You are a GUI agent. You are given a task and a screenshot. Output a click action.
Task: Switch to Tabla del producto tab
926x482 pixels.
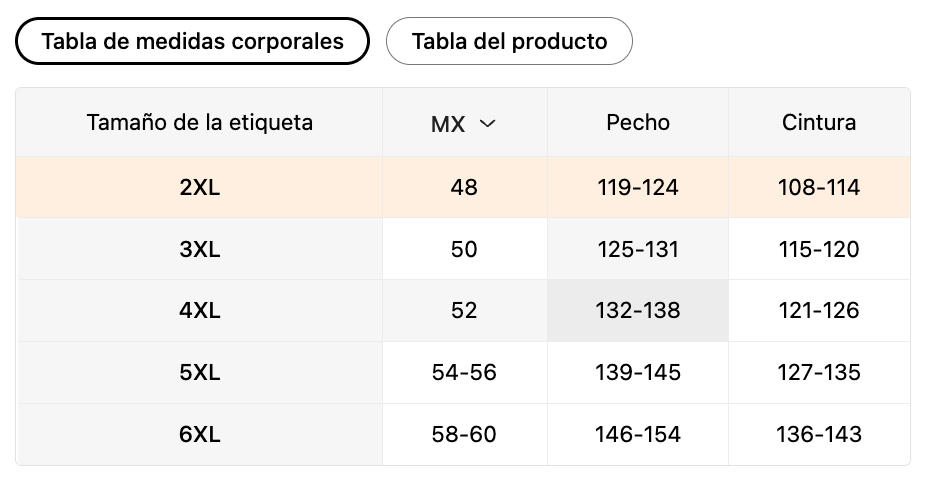(x=509, y=41)
